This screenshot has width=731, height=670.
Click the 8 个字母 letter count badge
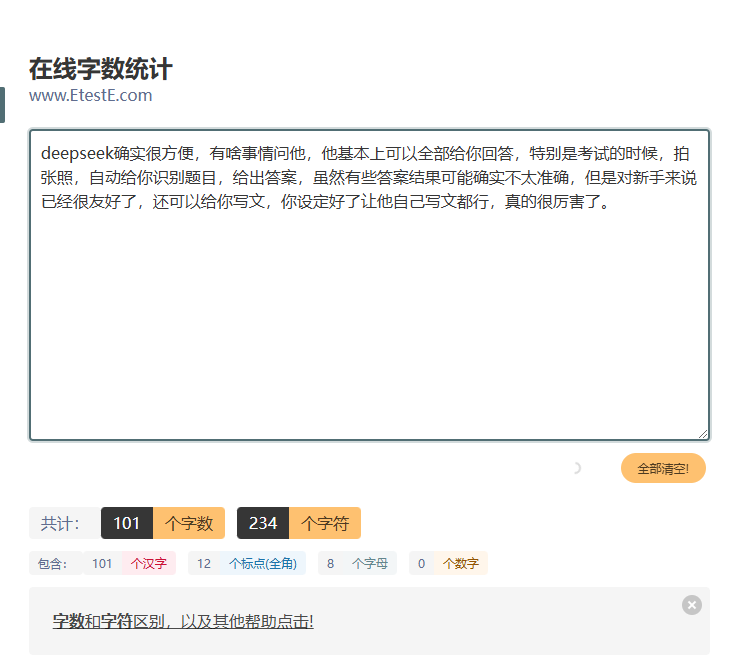(358, 563)
